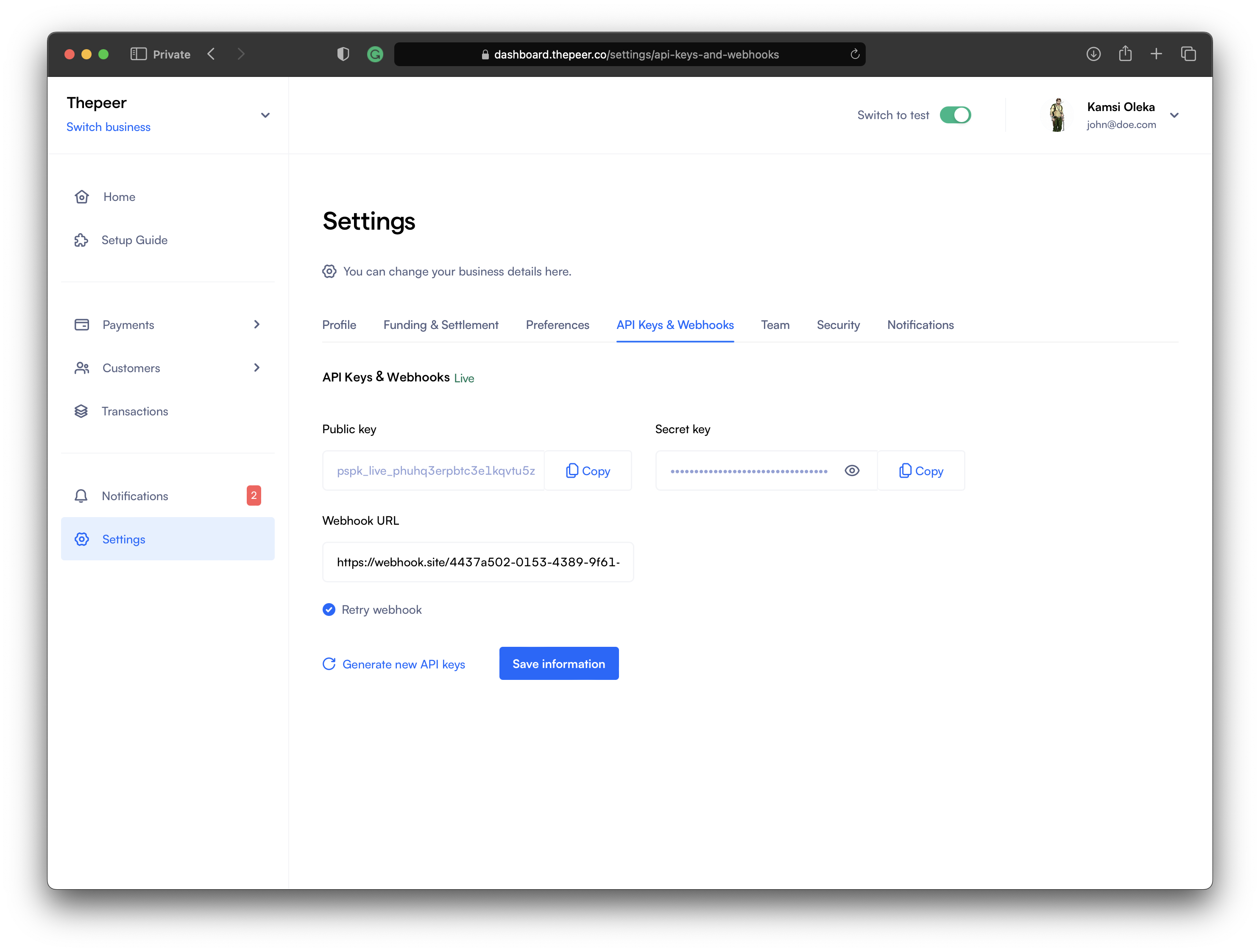Screen dimensions: 1260x952
Task: Uncheck the Retry webhook checkbox
Action: (x=329, y=610)
